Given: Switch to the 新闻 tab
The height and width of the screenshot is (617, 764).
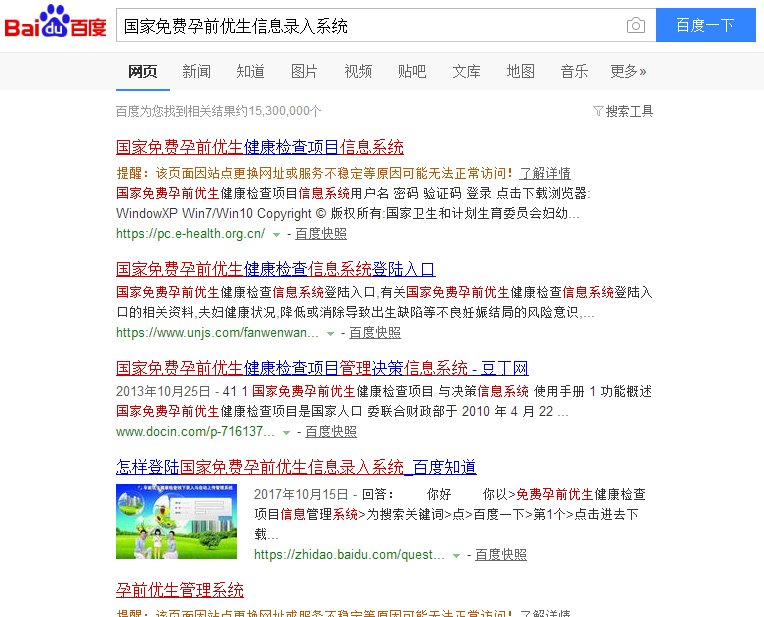Looking at the screenshot, I should click(x=196, y=72).
